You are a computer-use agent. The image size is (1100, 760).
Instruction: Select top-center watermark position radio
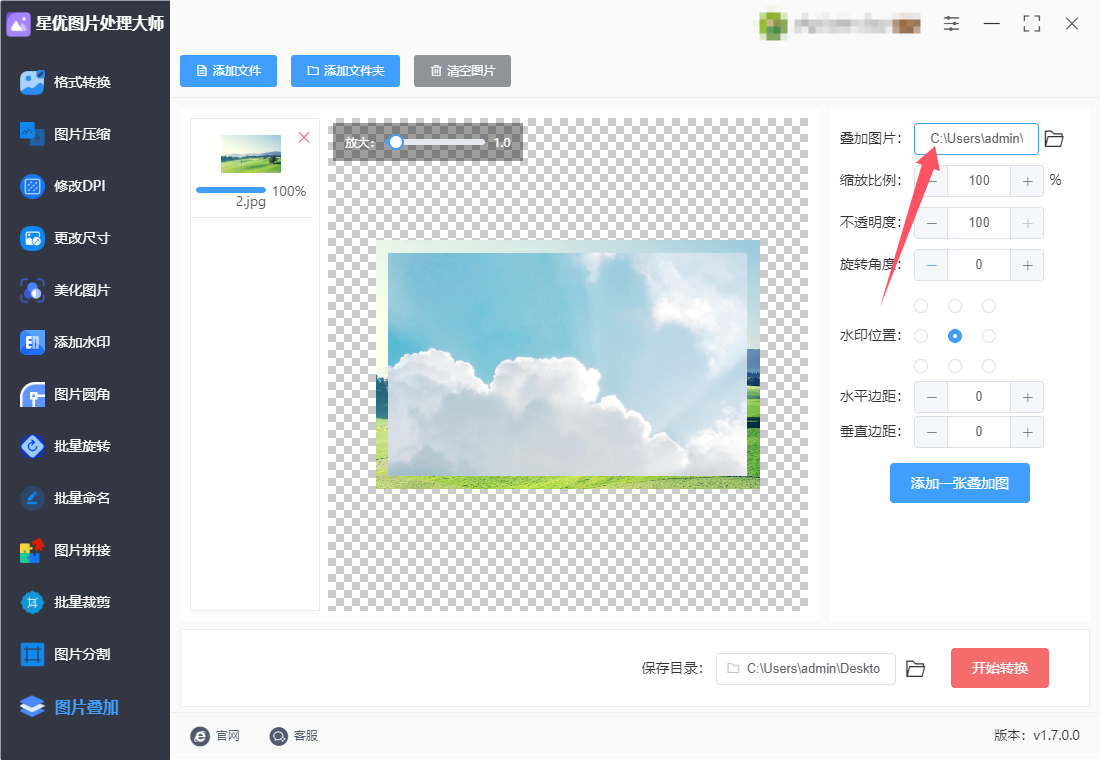click(x=955, y=306)
